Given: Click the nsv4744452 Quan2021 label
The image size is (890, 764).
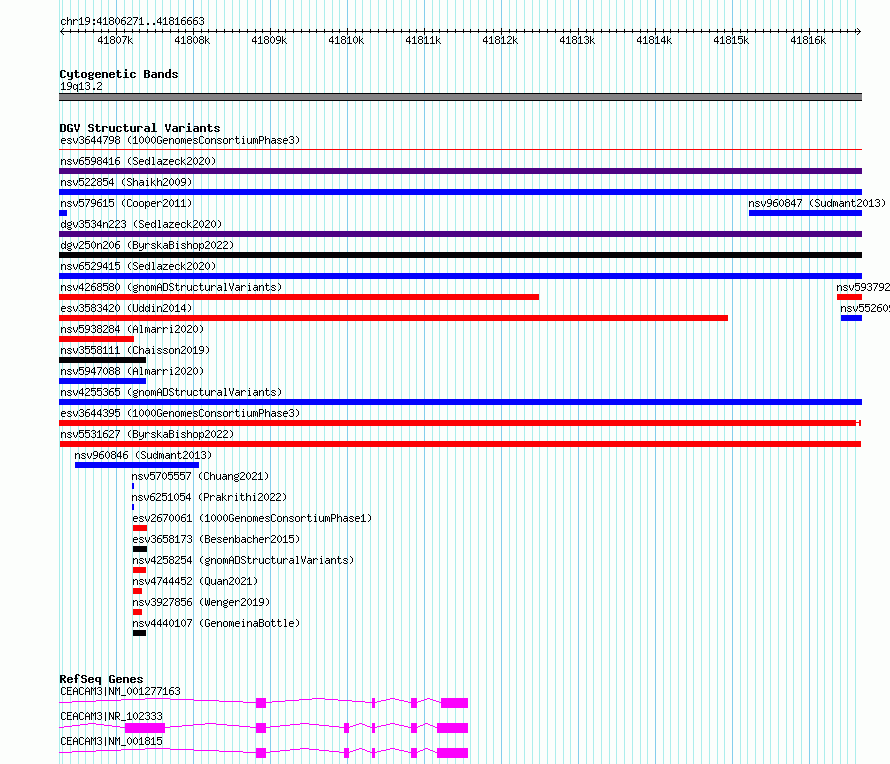Looking at the screenshot, I should pyautogui.click(x=195, y=581).
